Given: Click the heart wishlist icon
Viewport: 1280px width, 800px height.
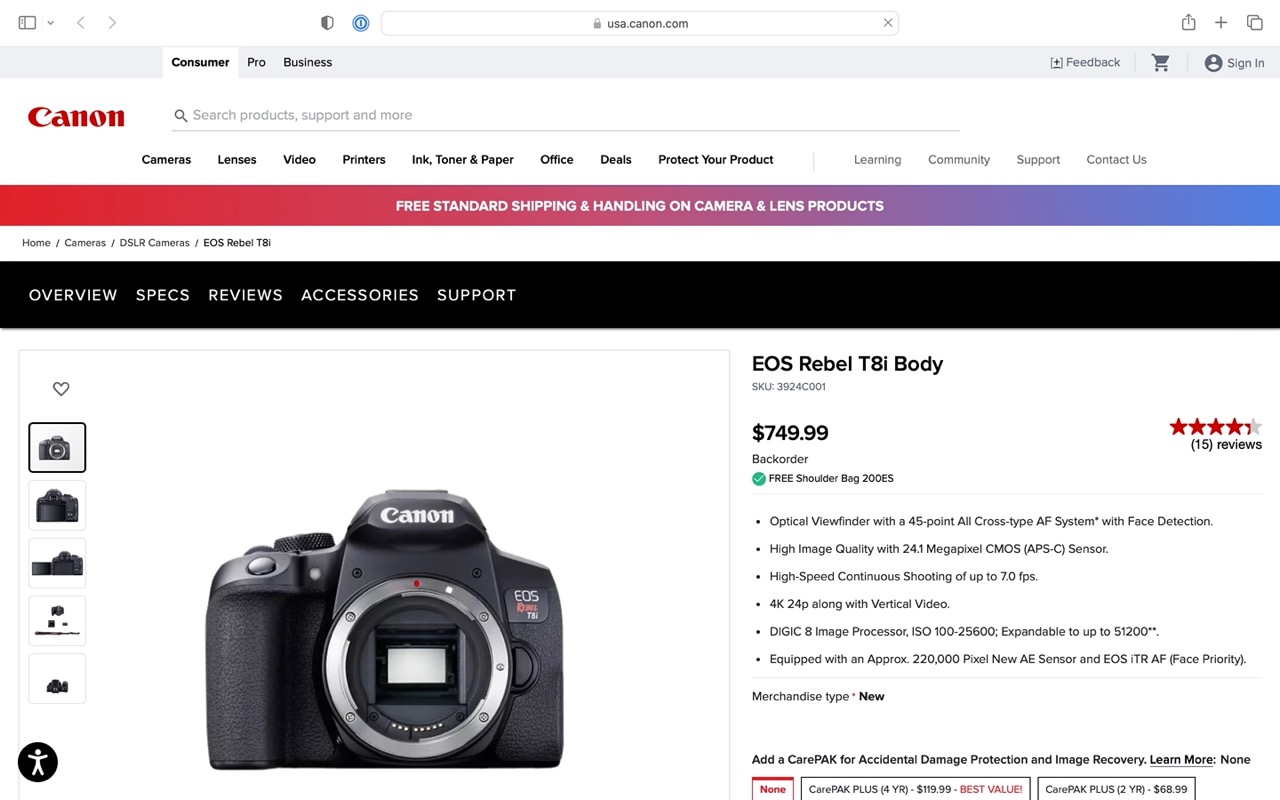Looking at the screenshot, I should click(x=61, y=389).
